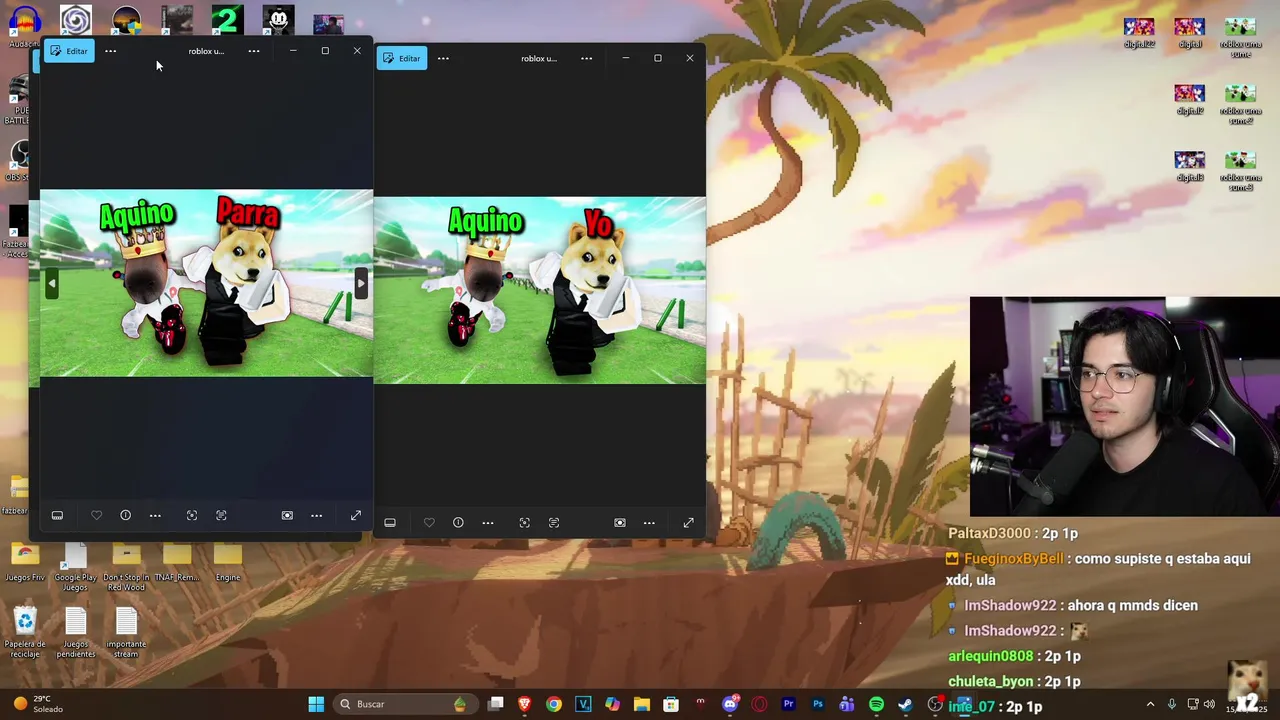Select Don't Stop In Red Wood folder
The image size is (1280, 720).
(126, 567)
